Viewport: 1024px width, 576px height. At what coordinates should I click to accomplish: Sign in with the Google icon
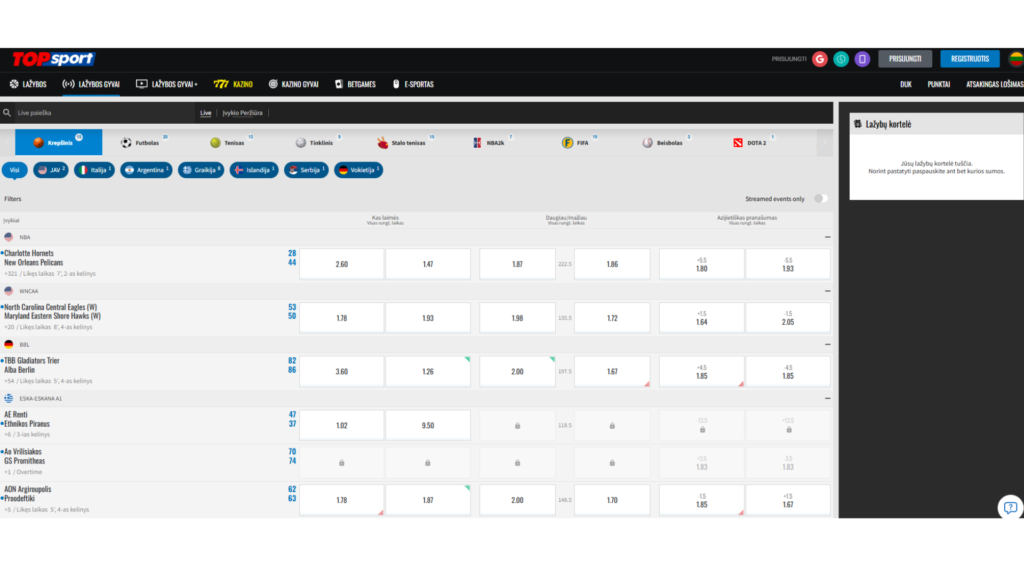820,59
